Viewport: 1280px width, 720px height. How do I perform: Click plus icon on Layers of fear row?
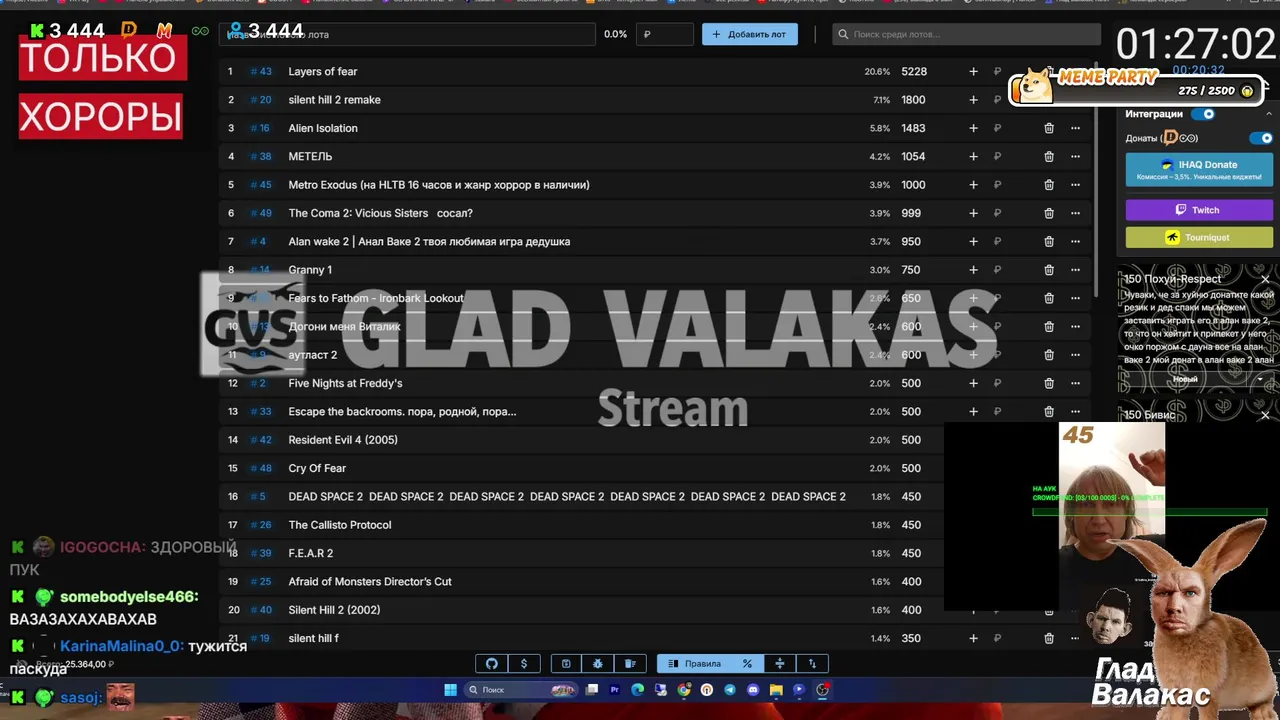[973, 72]
